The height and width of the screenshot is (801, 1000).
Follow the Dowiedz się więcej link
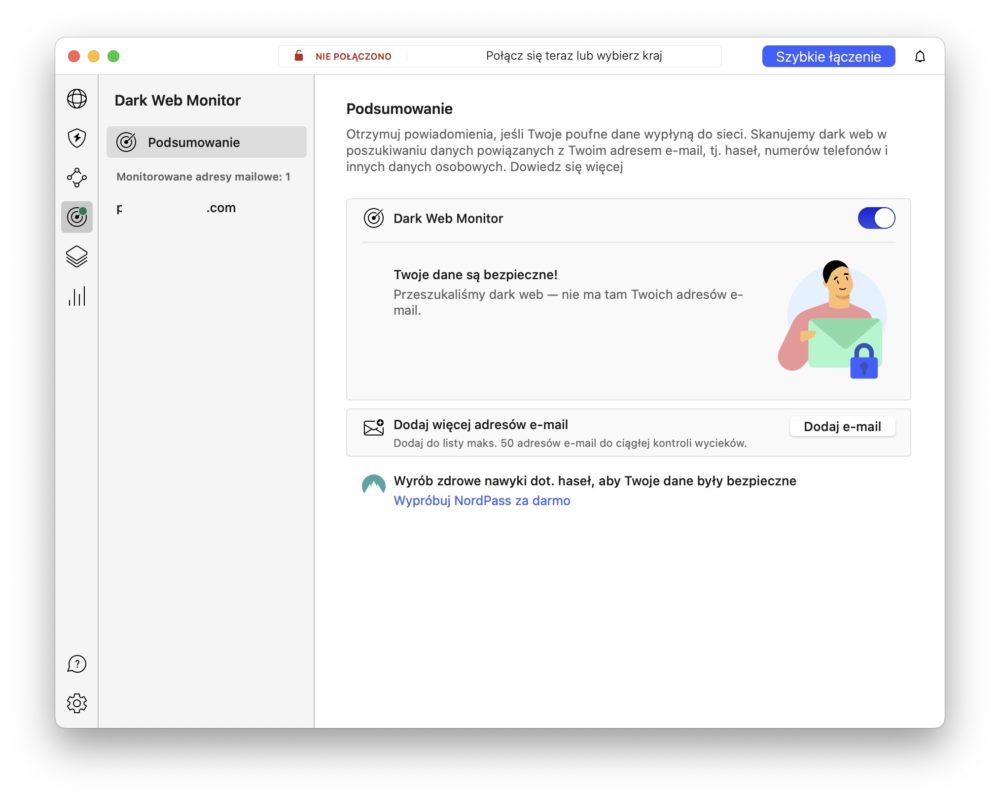click(x=566, y=167)
